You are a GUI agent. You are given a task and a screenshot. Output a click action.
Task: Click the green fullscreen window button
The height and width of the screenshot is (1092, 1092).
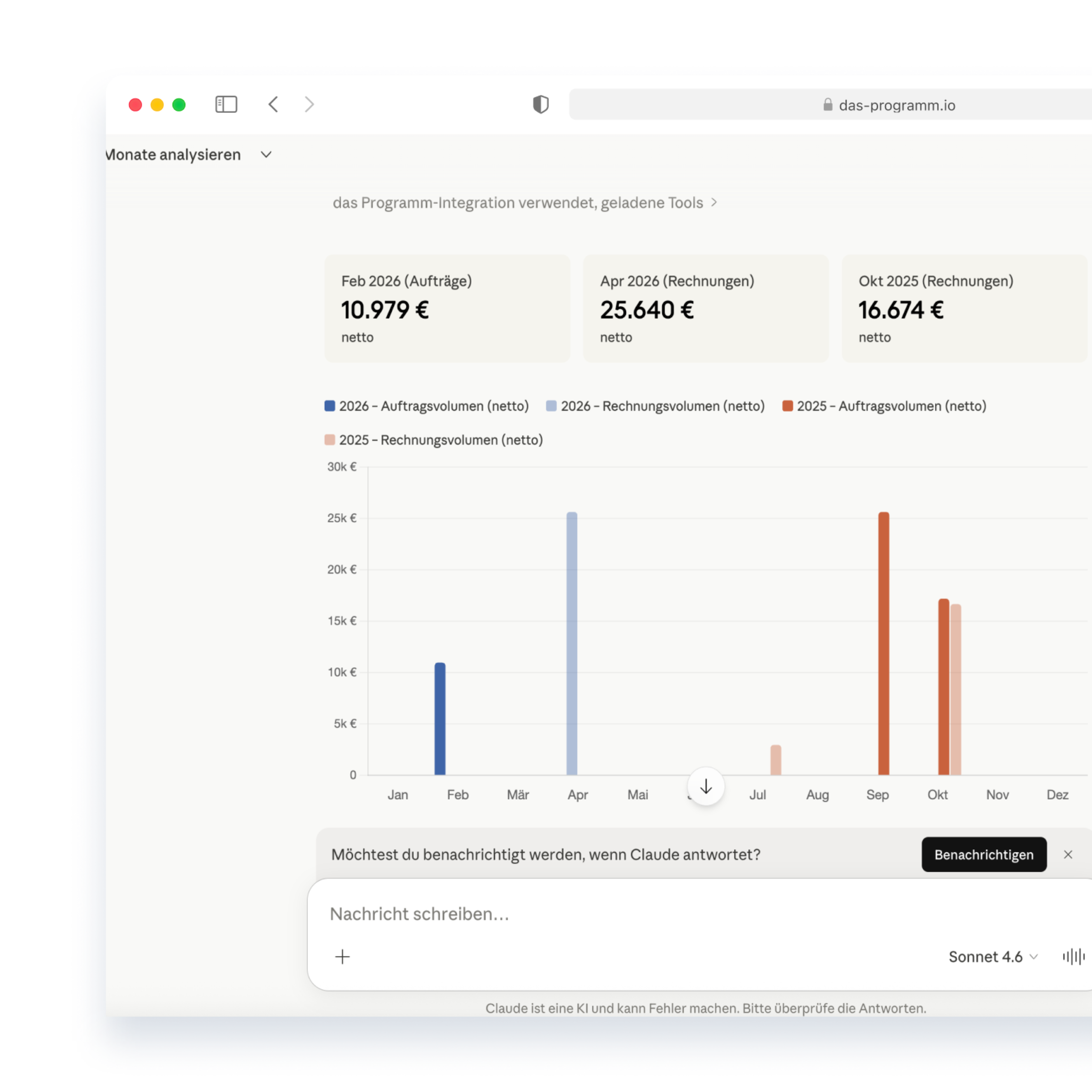(179, 105)
